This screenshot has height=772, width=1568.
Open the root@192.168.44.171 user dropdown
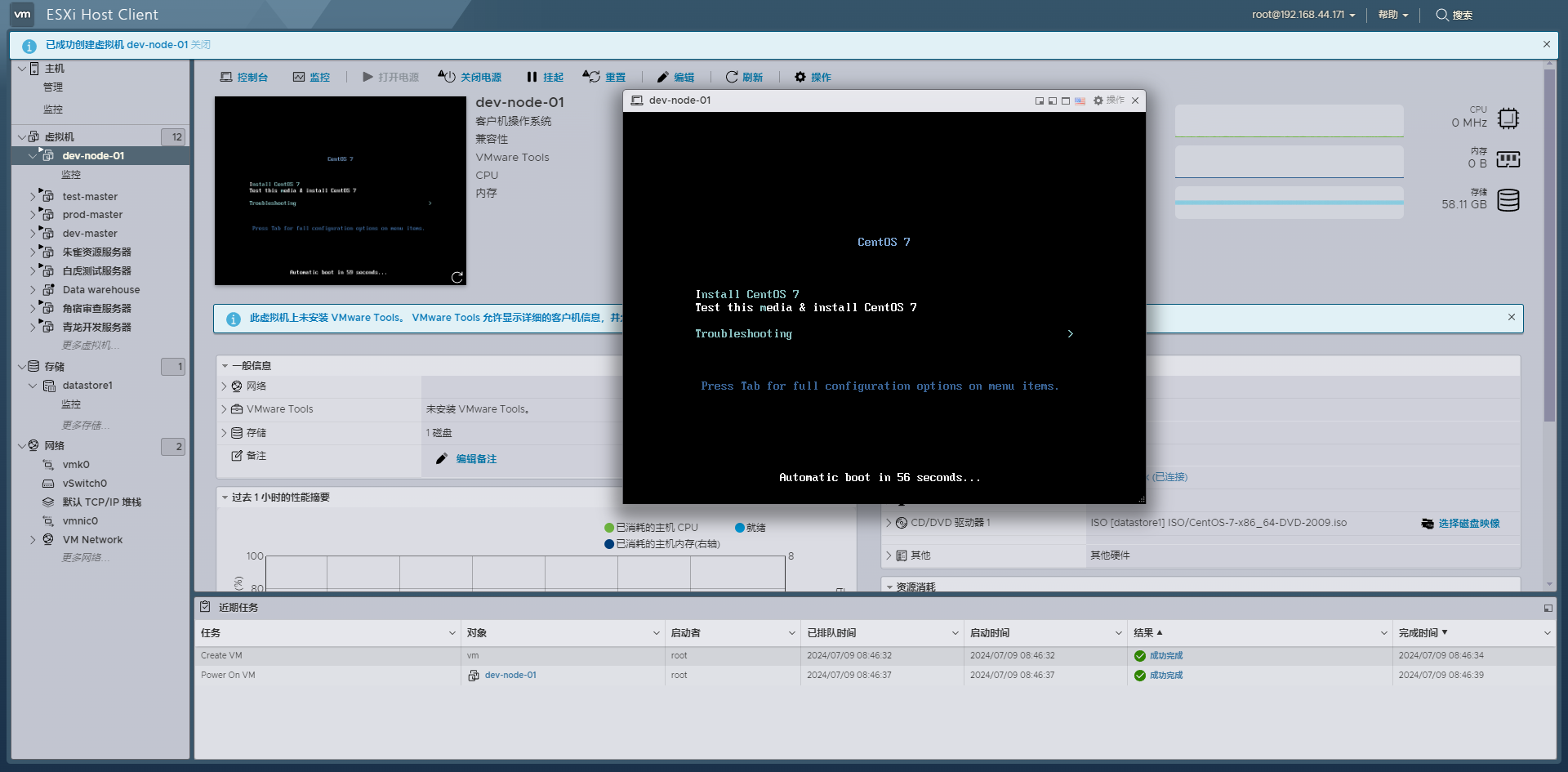point(1303,15)
